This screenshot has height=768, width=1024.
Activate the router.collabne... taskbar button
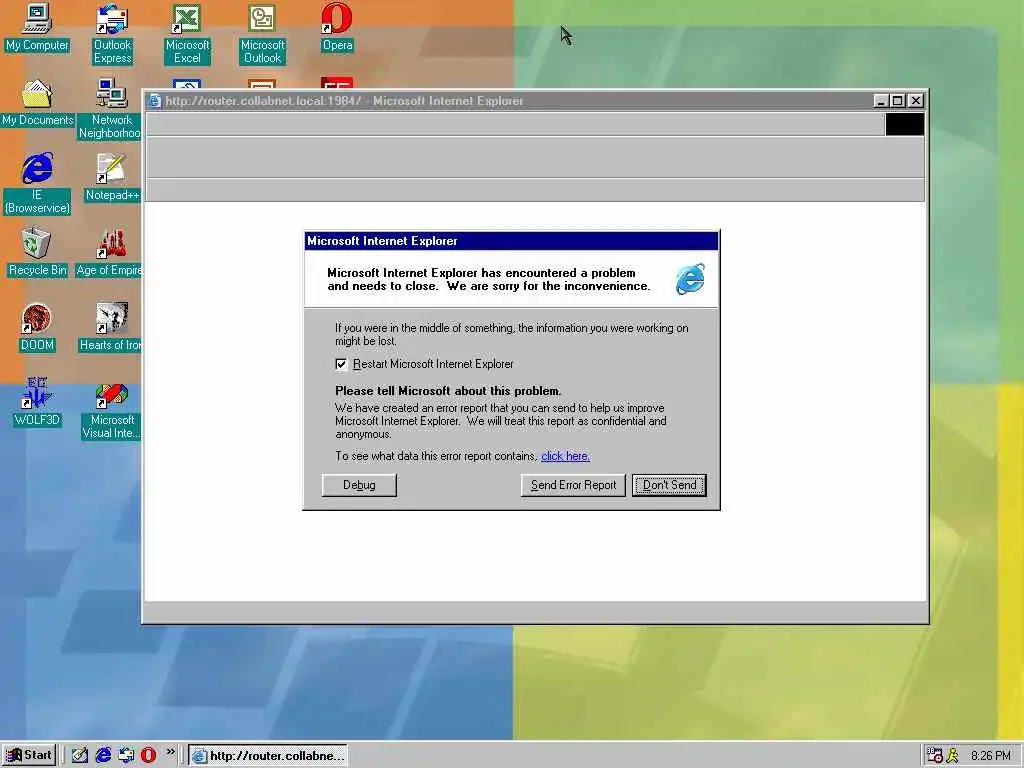pos(268,756)
